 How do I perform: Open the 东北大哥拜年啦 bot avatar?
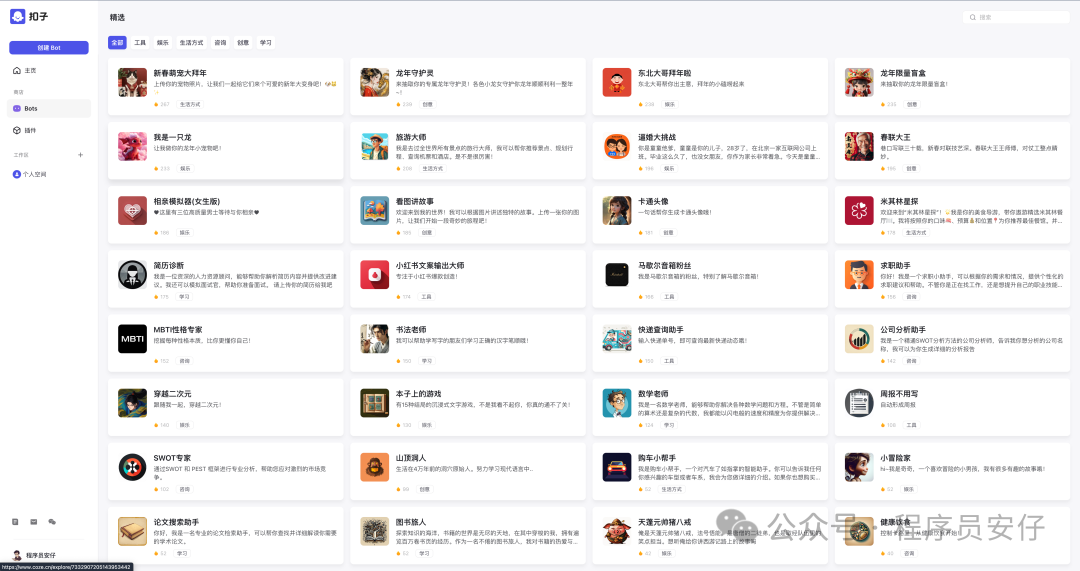(617, 82)
